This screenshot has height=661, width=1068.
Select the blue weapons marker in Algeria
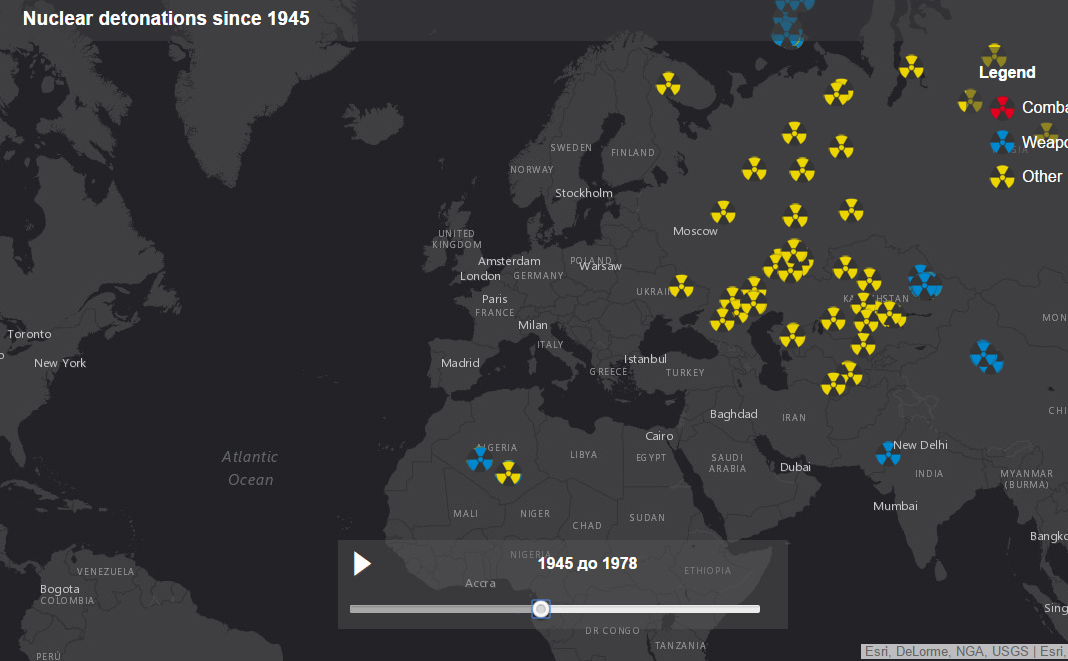click(x=480, y=459)
